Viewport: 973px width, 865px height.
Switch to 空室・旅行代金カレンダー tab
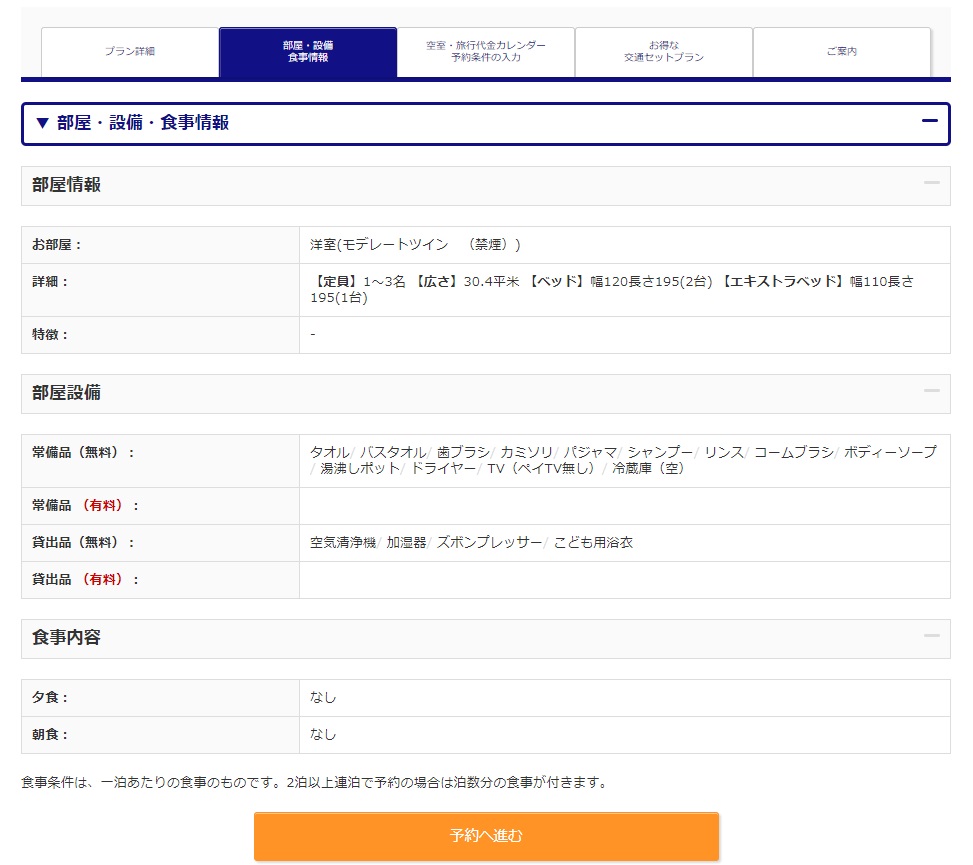click(x=485, y=51)
